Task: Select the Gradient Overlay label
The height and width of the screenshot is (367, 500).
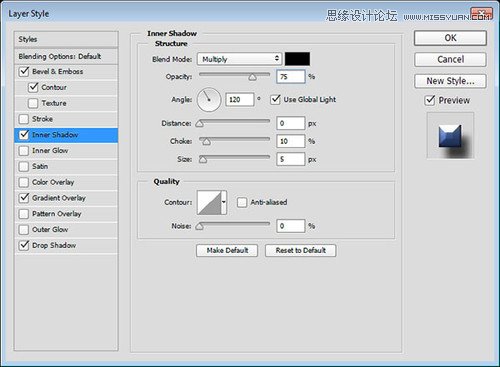Action: [x=59, y=198]
